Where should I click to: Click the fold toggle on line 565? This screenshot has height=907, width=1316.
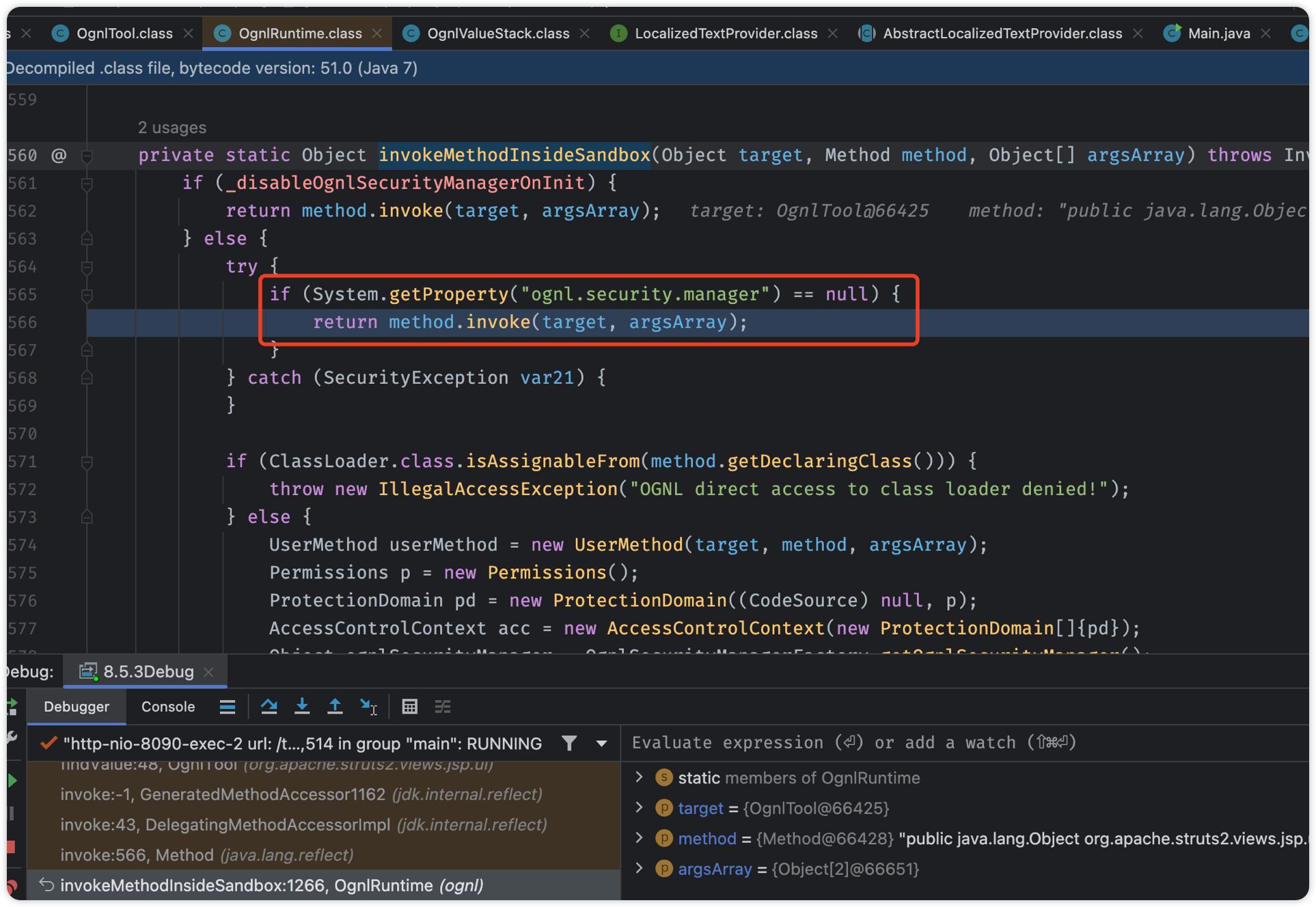[87, 295]
